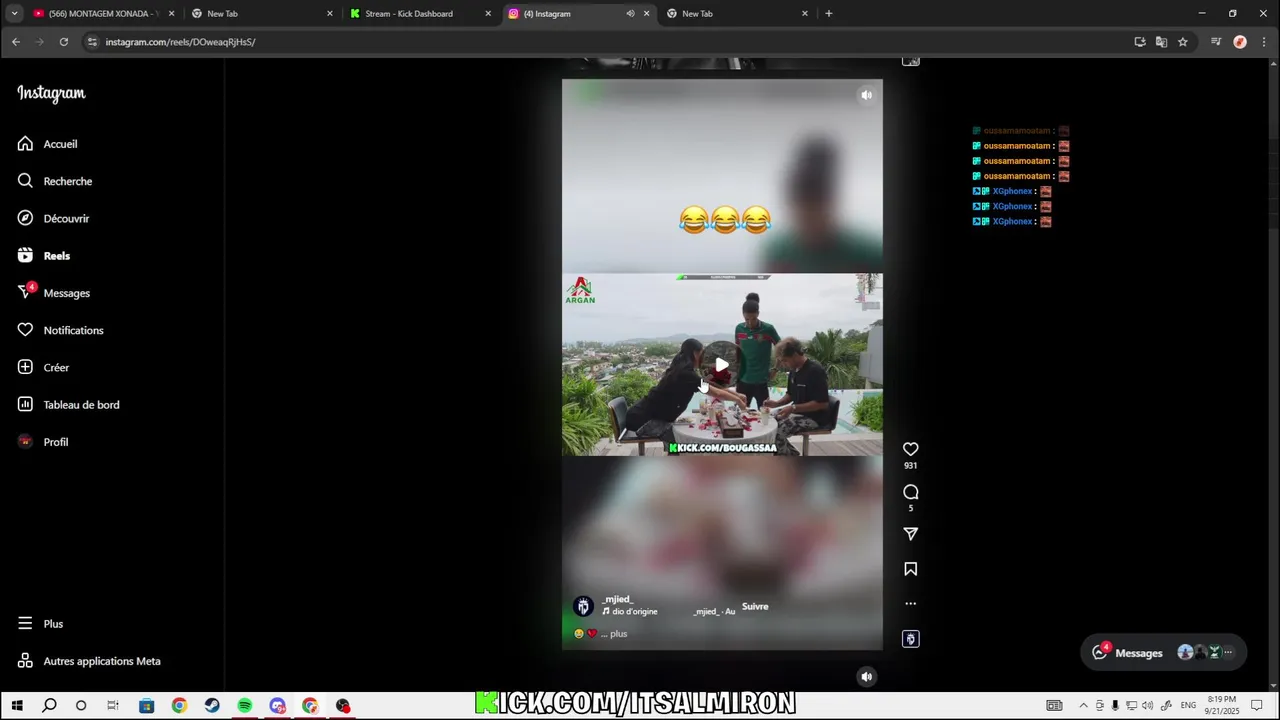This screenshot has height=720, width=1280.
Task: Open Recherche in the sidebar
Action: point(67,181)
